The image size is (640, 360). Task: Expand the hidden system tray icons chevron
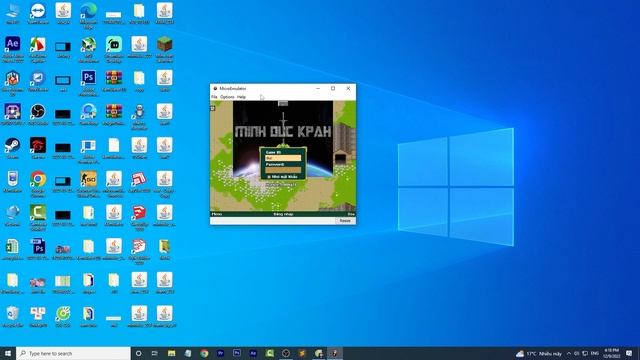(x=569, y=353)
